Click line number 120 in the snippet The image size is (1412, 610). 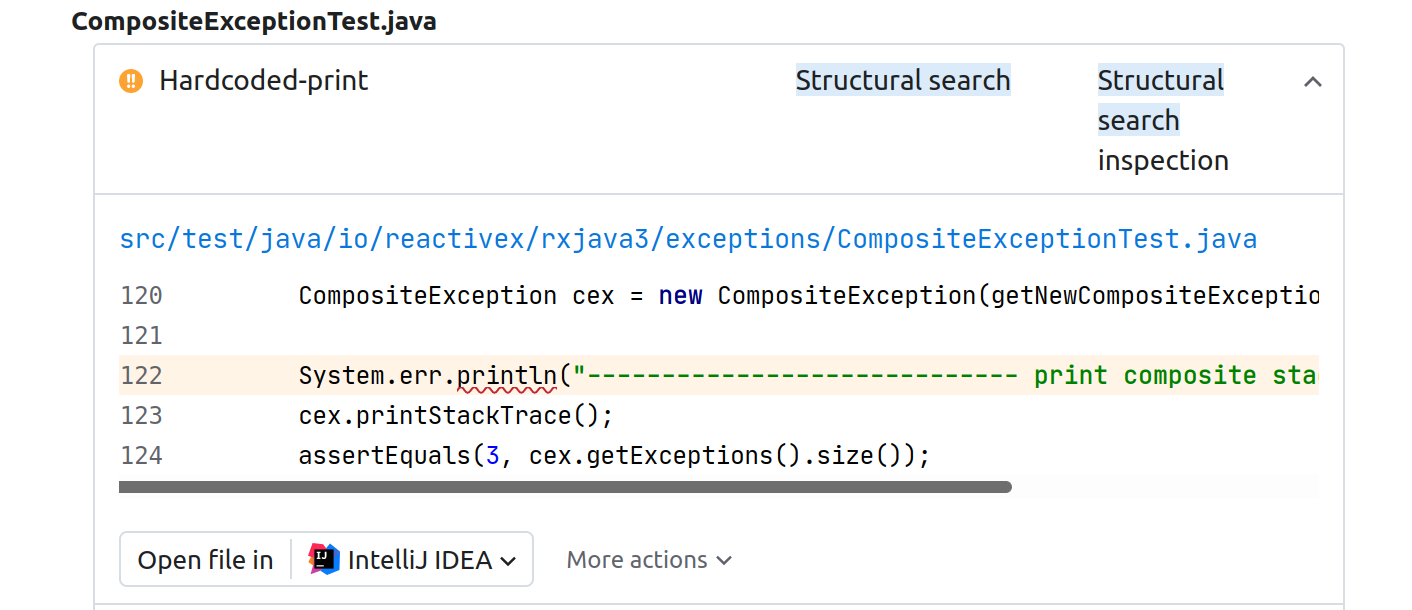(x=141, y=295)
